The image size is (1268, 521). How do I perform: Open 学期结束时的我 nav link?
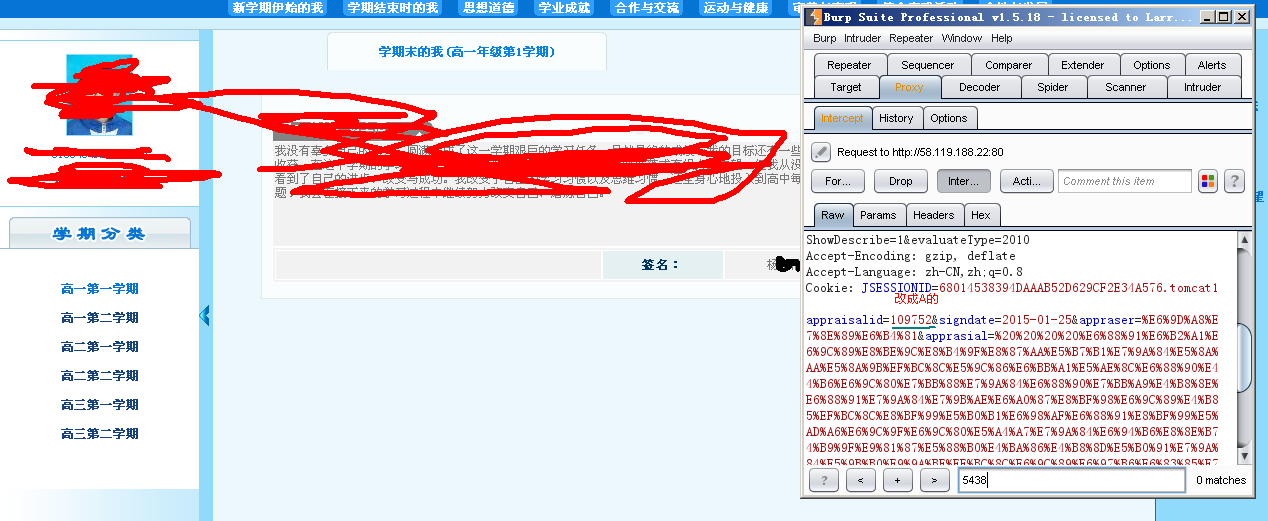coord(392,8)
